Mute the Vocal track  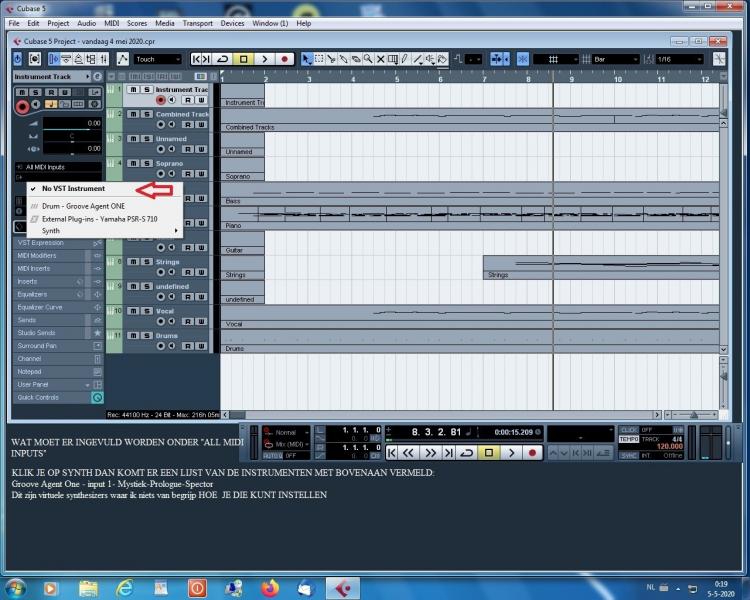[x=133, y=311]
